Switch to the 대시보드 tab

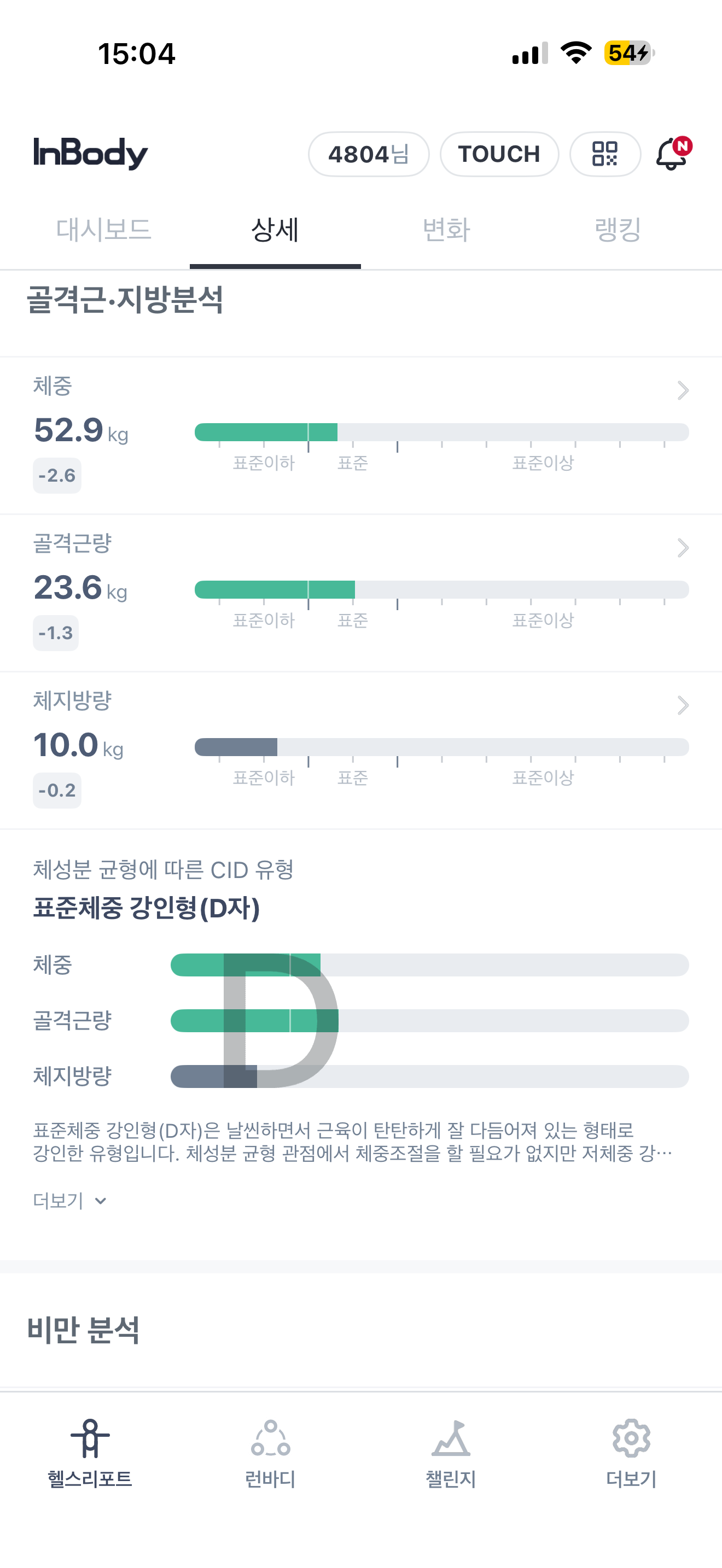[103, 230]
